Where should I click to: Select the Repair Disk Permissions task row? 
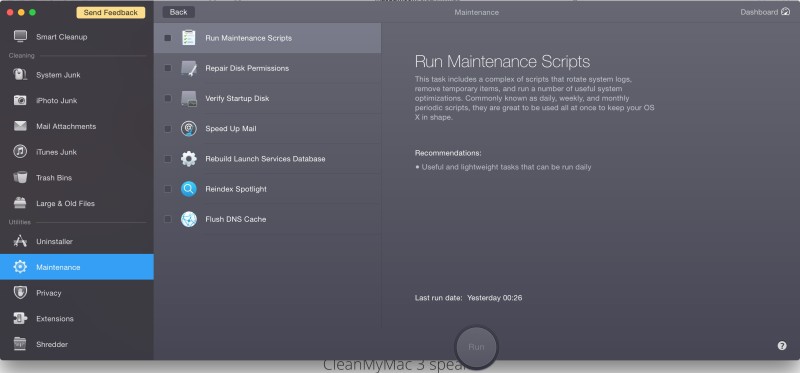pyautogui.click(x=267, y=68)
